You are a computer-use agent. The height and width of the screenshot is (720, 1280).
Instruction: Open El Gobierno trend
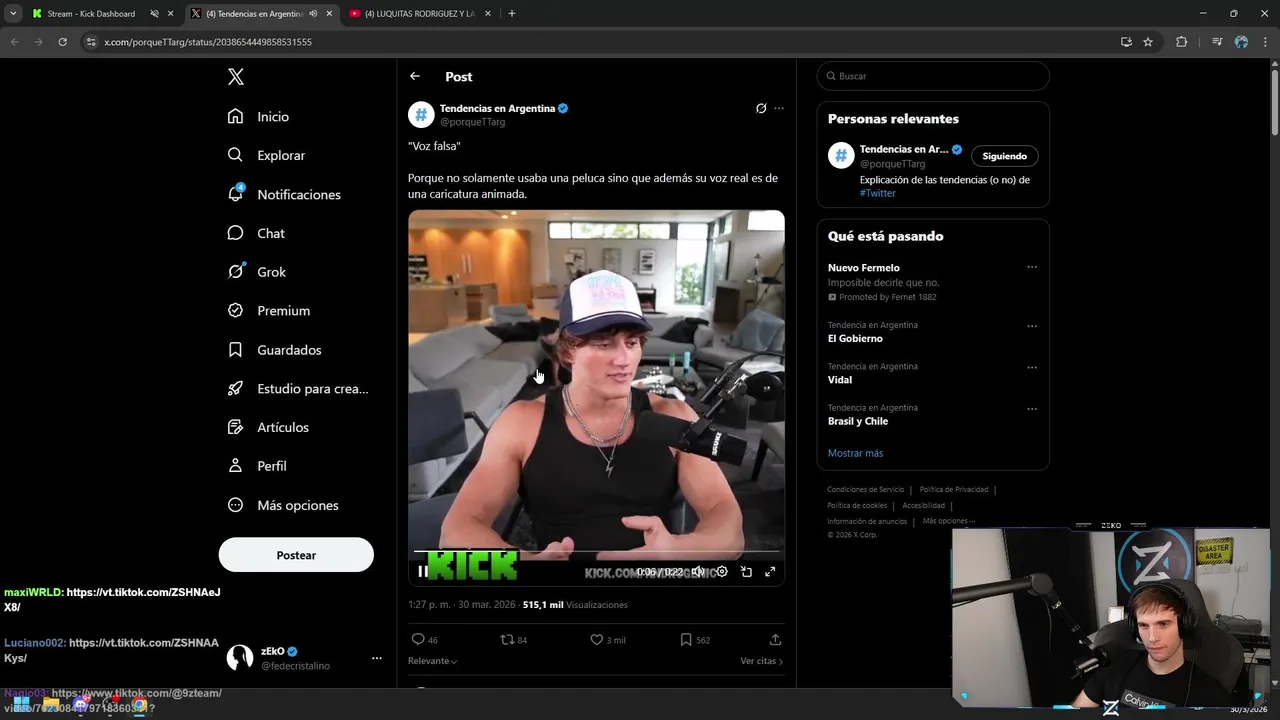[x=855, y=339]
